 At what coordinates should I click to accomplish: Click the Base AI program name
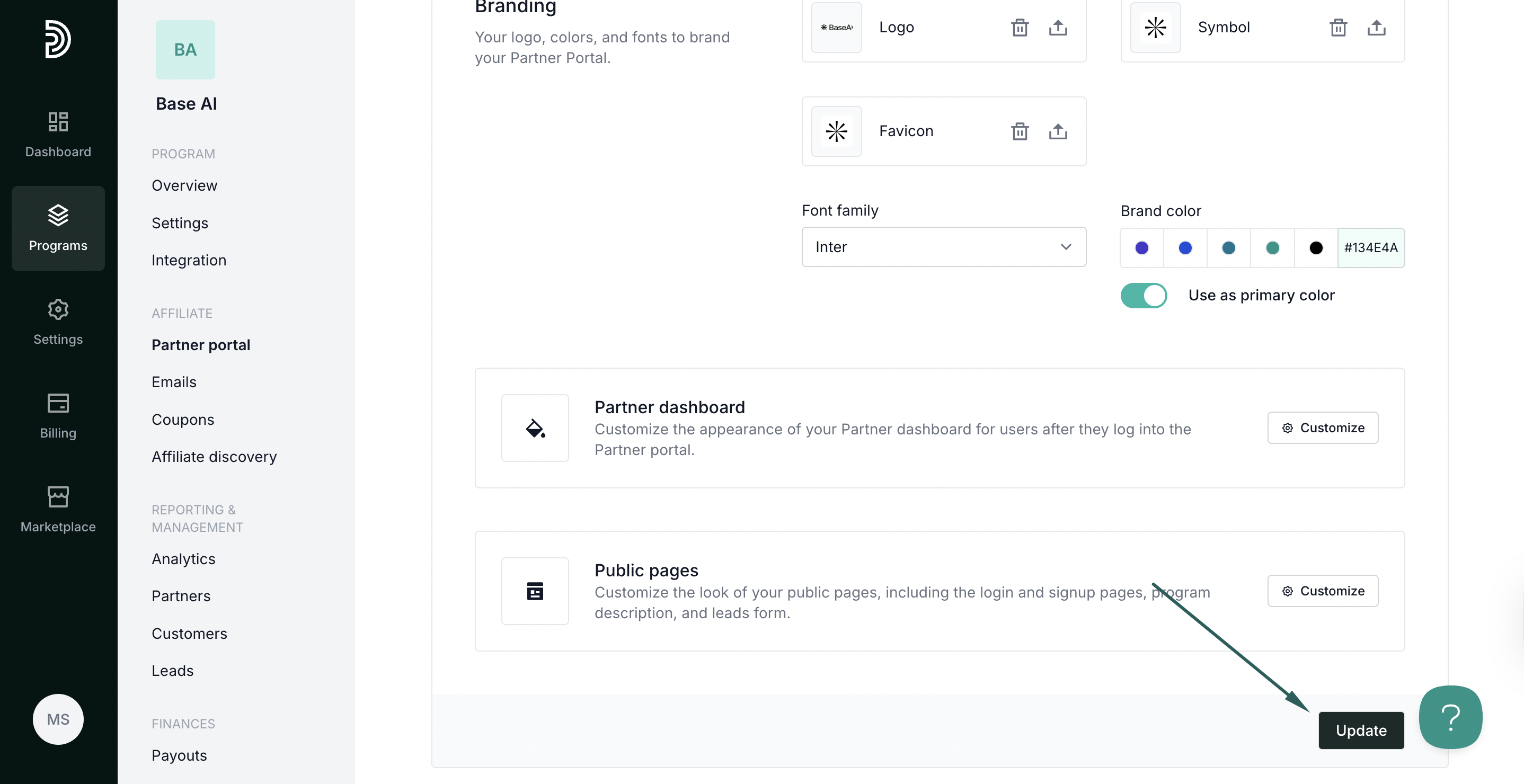[187, 103]
